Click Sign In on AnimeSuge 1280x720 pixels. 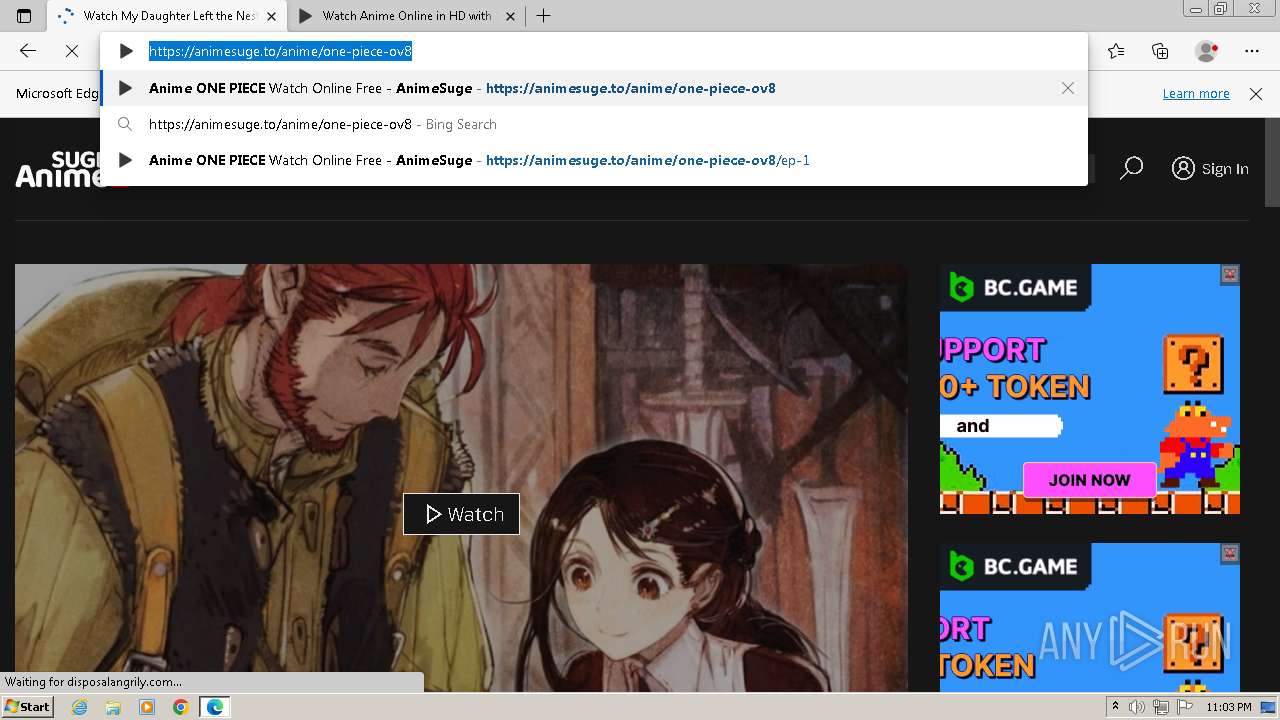[1210, 168]
